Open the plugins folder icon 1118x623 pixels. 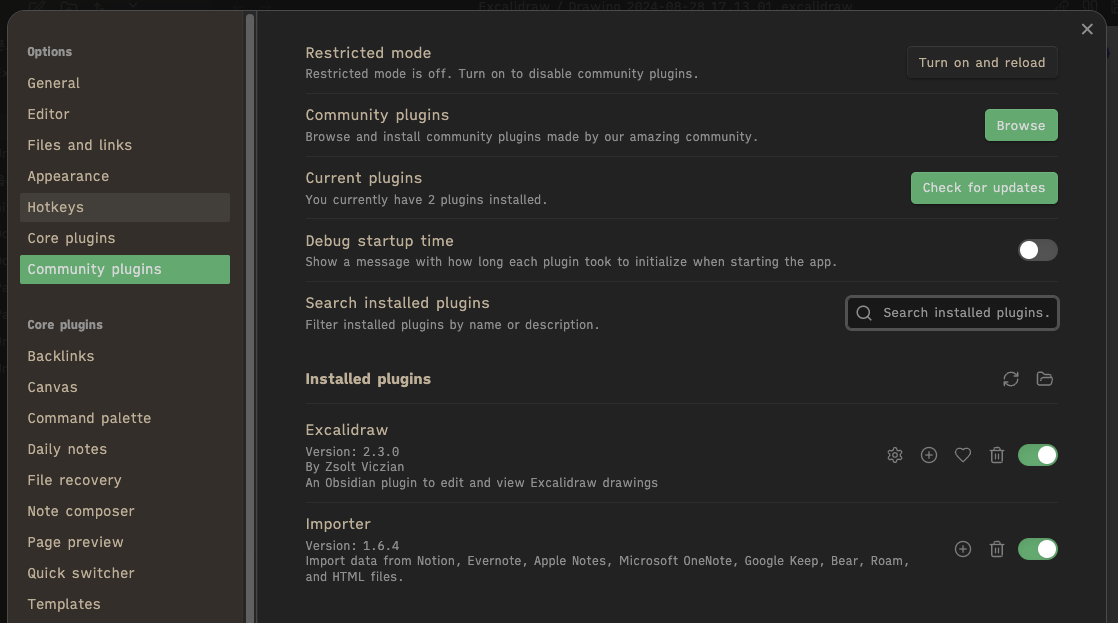point(1045,379)
